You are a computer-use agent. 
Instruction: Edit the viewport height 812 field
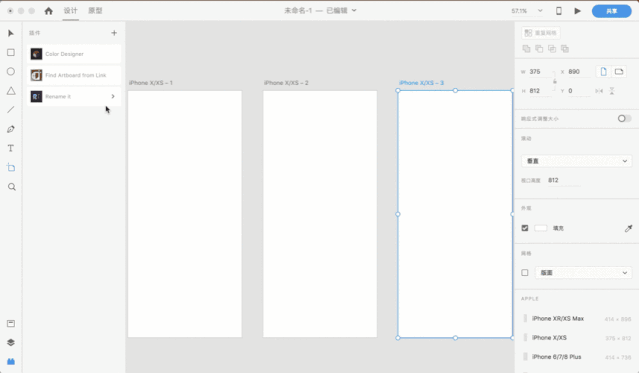[564, 180]
